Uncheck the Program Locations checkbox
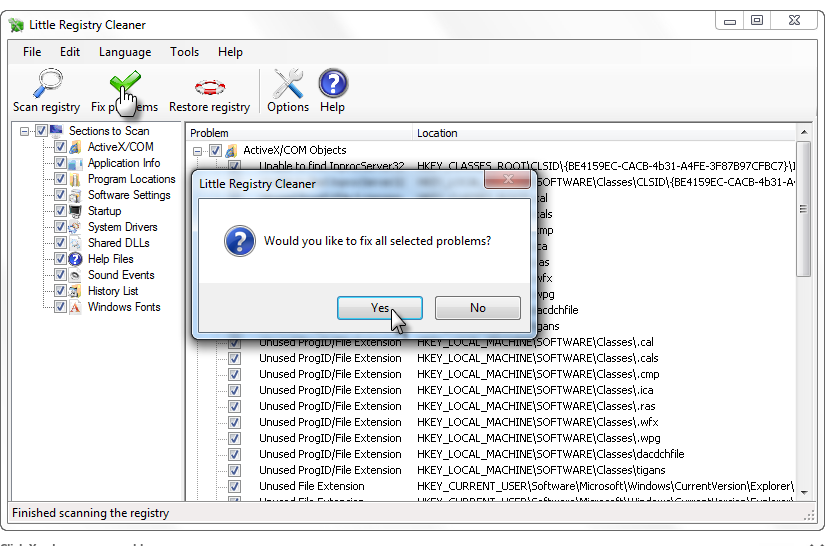This screenshot has width=826, height=546. click(x=60, y=179)
